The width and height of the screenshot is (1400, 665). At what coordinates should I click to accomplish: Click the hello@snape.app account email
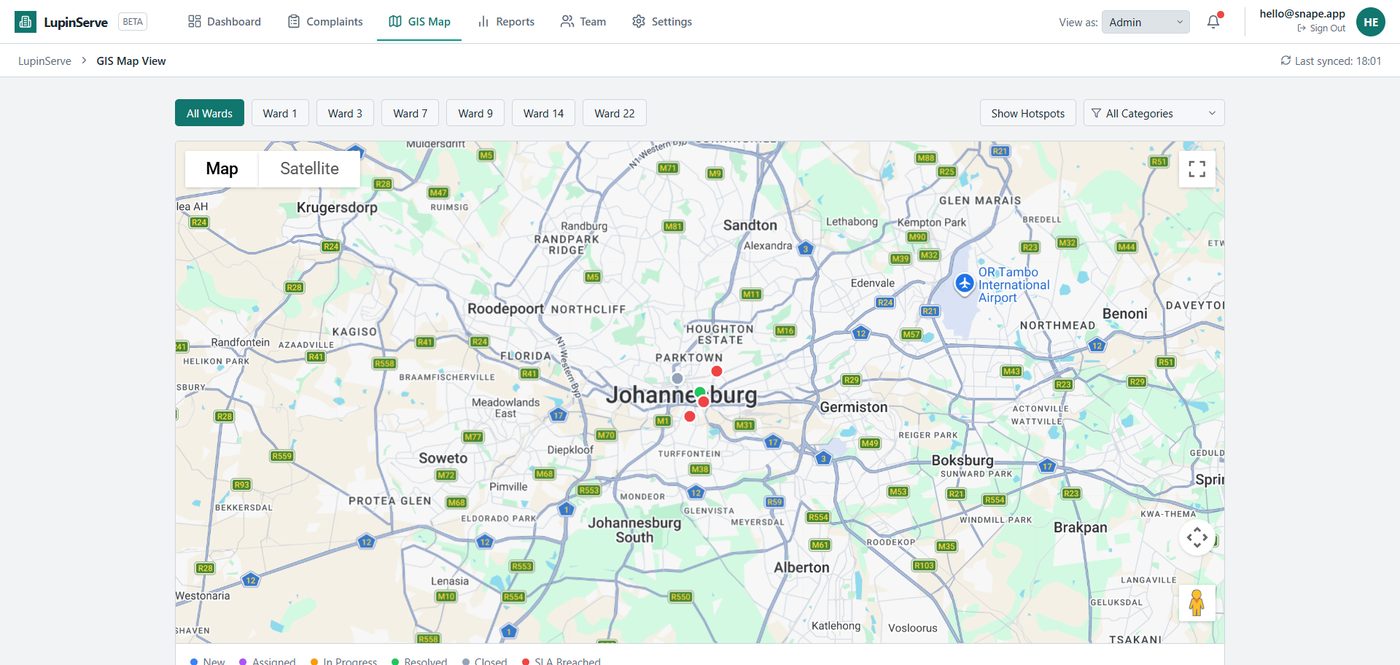click(1302, 14)
